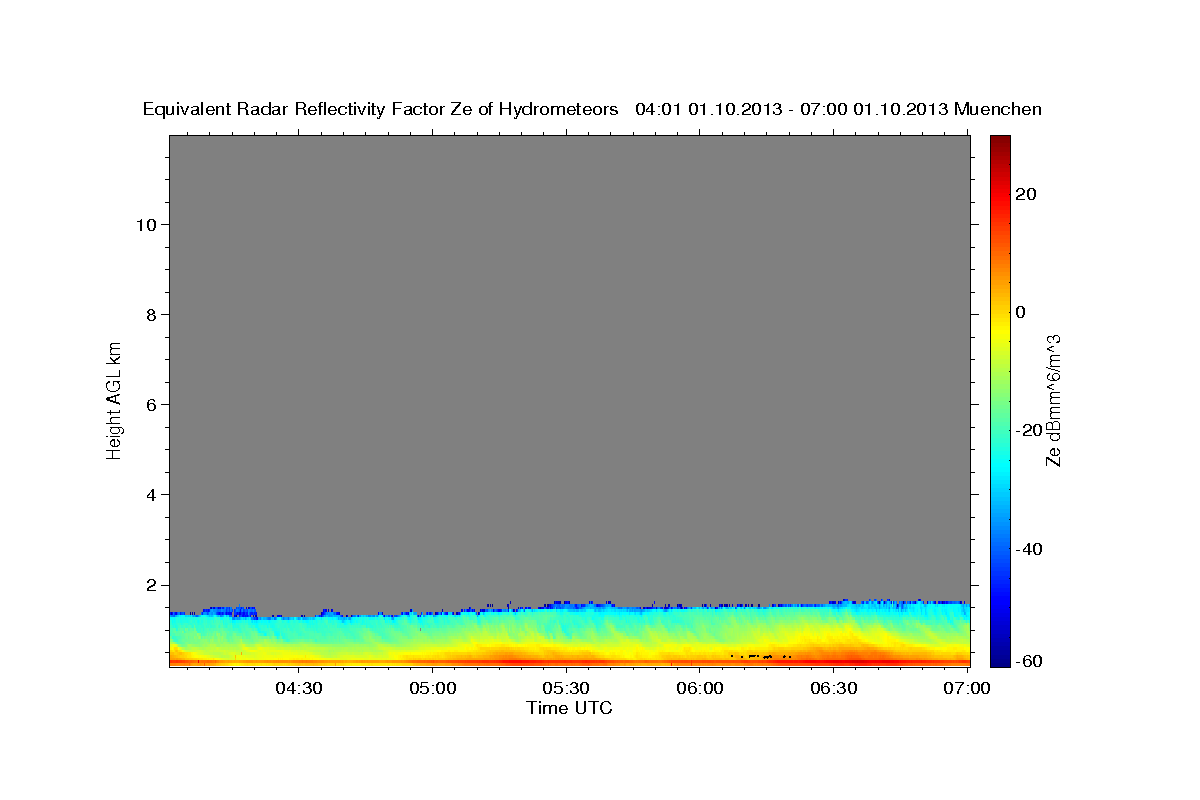This screenshot has width=1200, height=800.
Task: Click the dark red top of the colorbar
Action: 1000,143
